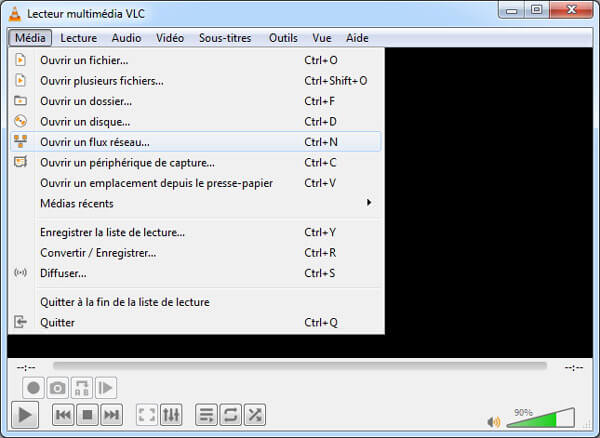Click the capture device icon
The width and height of the screenshot is (600, 438).
click(20, 162)
